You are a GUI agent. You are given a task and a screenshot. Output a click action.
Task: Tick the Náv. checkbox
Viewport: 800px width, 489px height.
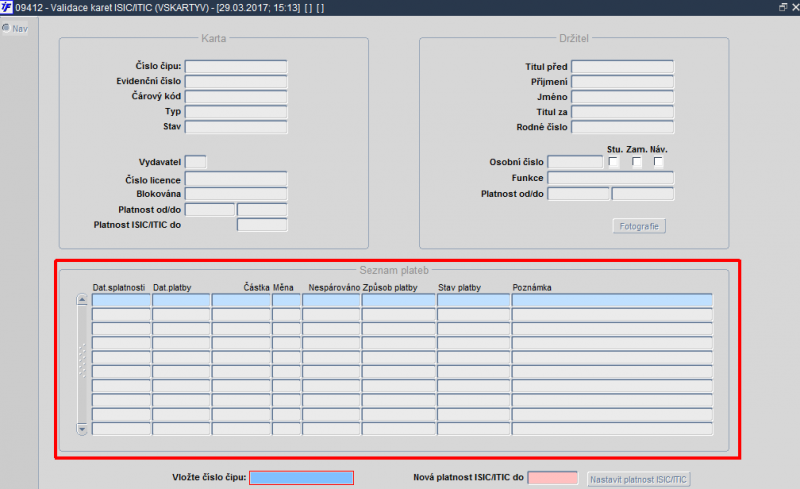click(658, 162)
